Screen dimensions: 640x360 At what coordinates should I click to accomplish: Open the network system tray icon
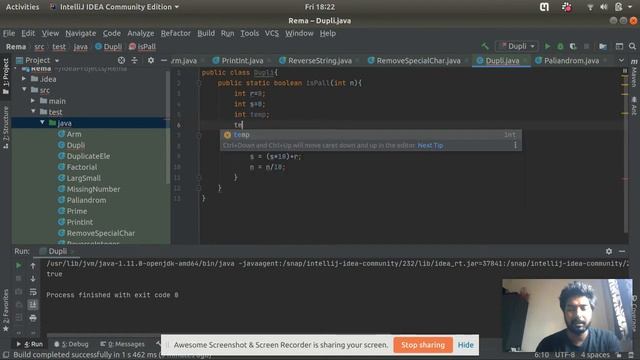click(590, 7)
